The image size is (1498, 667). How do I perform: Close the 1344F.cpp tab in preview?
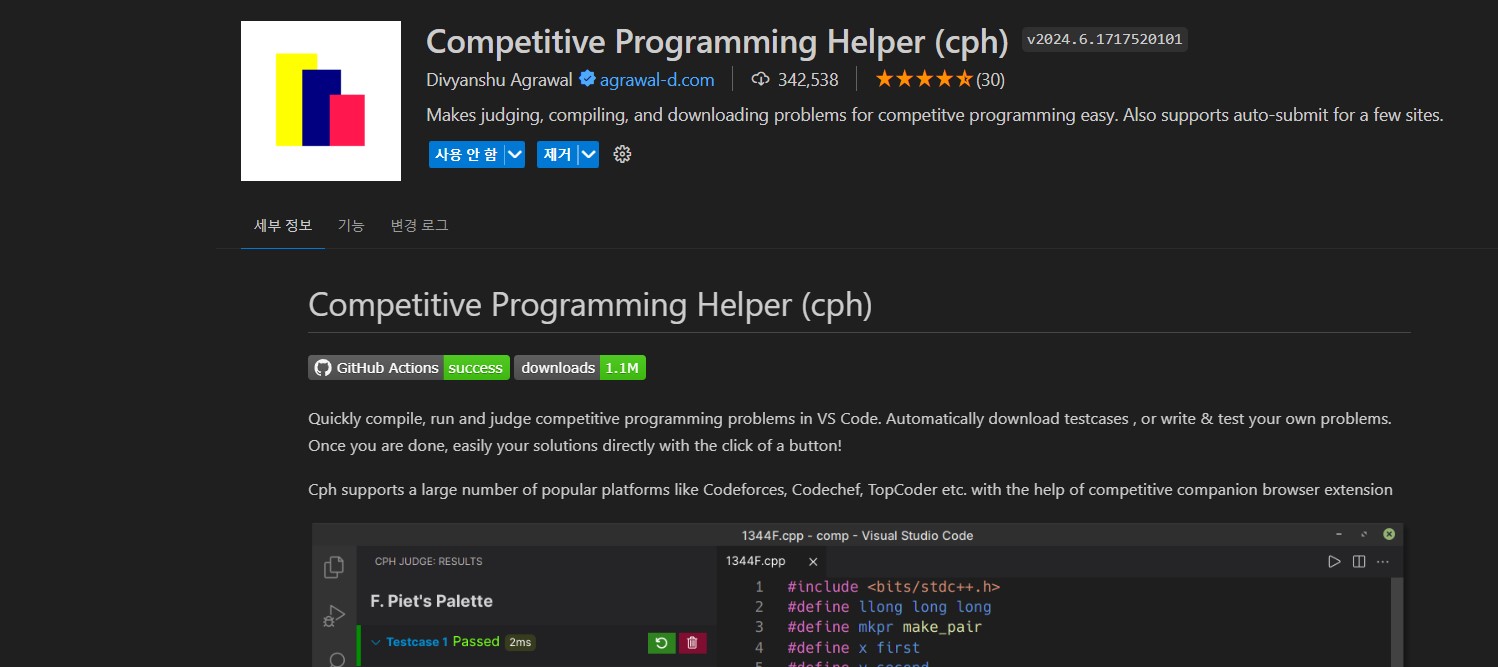(813, 562)
